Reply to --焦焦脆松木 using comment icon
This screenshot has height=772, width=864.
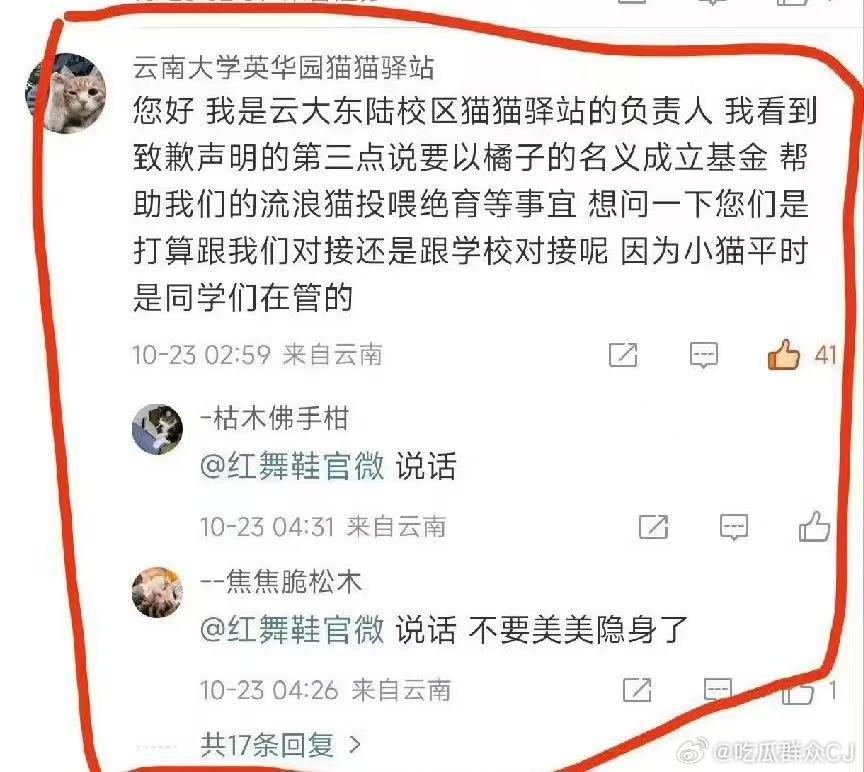(x=718, y=690)
